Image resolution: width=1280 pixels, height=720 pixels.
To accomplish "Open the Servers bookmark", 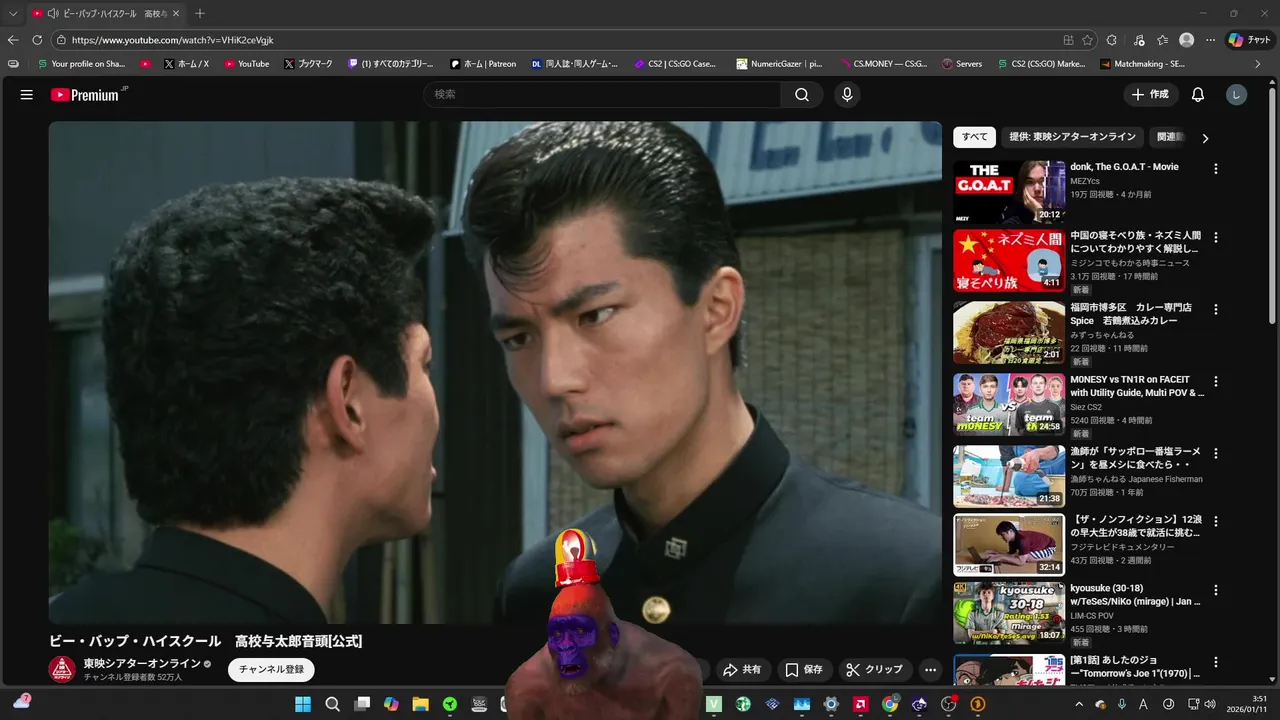I will 962,63.
